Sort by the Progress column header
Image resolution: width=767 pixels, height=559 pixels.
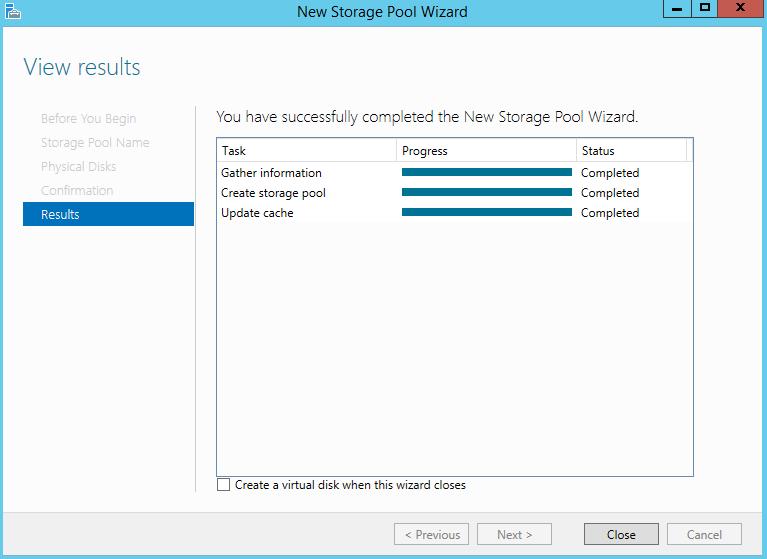pyautogui.click(x=487, y=151)
